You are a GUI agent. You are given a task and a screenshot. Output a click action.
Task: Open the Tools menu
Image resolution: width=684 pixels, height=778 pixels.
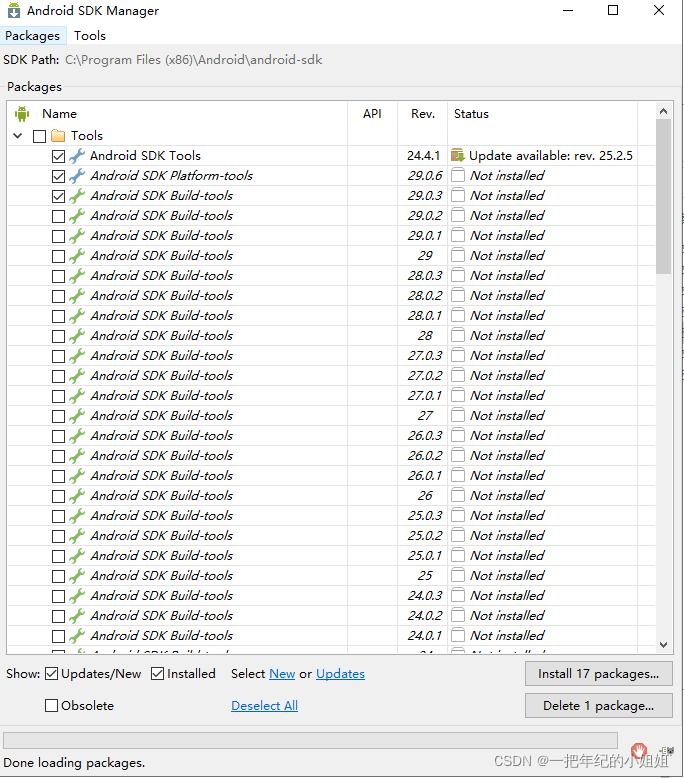tap(90, 36)
